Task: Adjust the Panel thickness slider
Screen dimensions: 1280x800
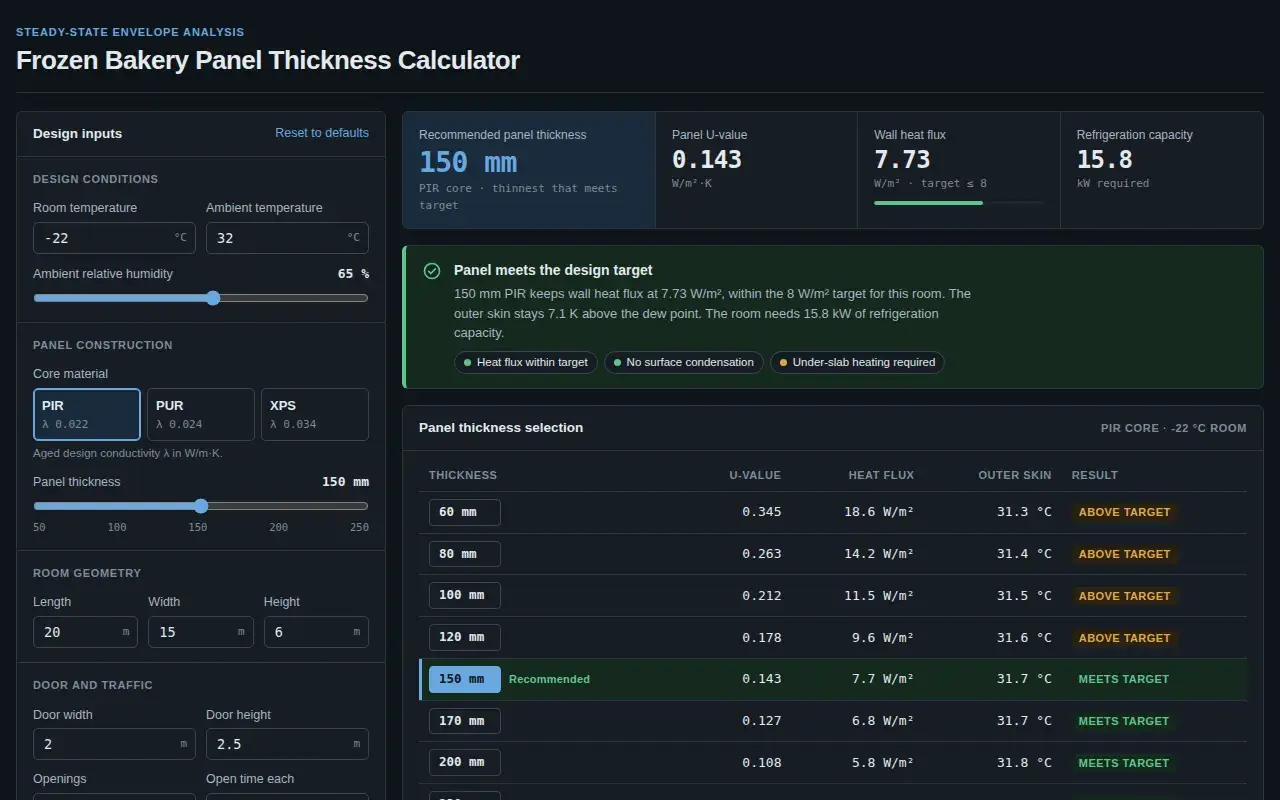Action: point(201,506)
